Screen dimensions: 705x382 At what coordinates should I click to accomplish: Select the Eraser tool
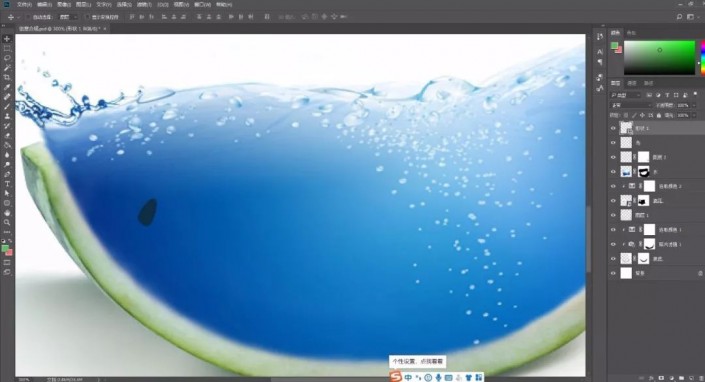[7, 135]
